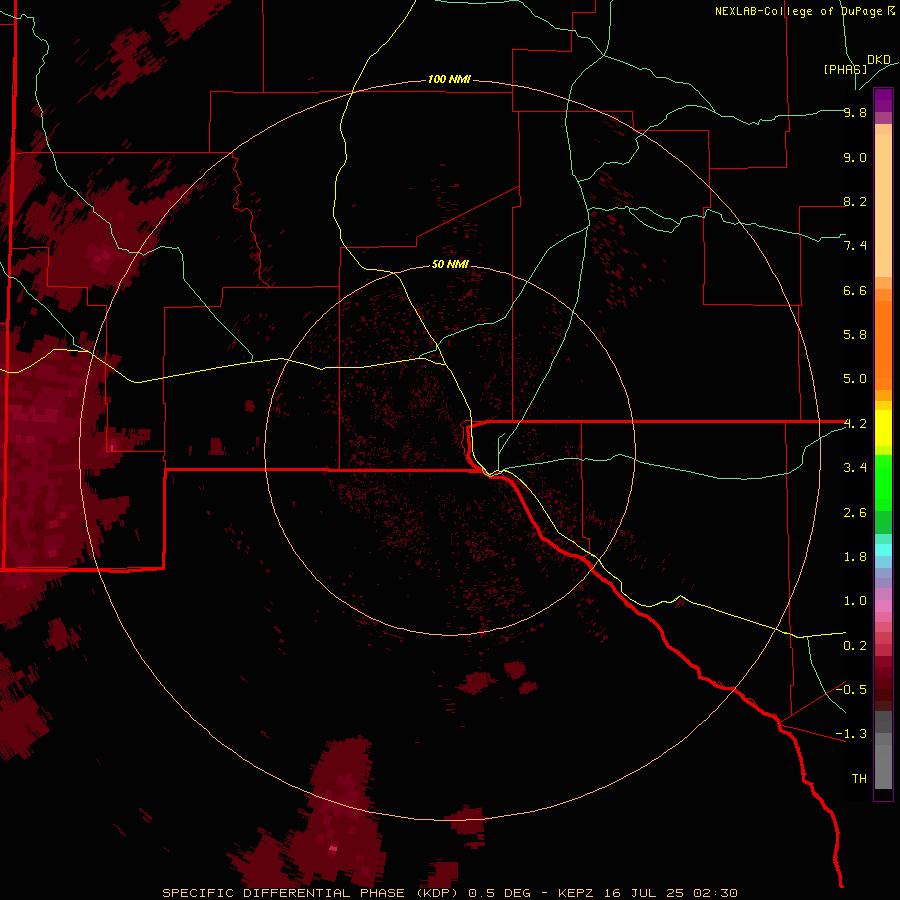
Task: Click the 7.4 value on the color scale
Action: (855, 246)
